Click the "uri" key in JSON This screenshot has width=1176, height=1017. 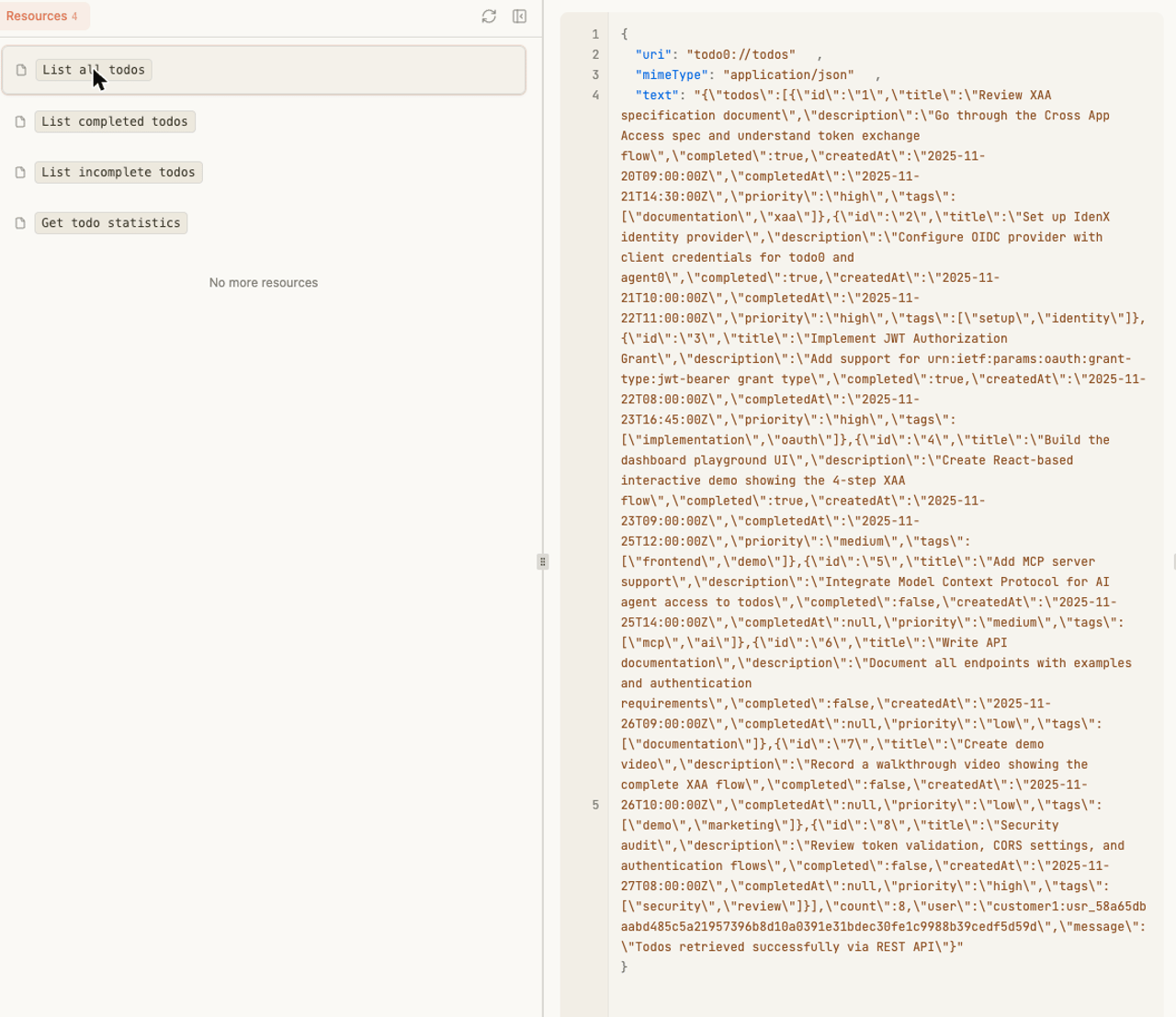[653, 54]
